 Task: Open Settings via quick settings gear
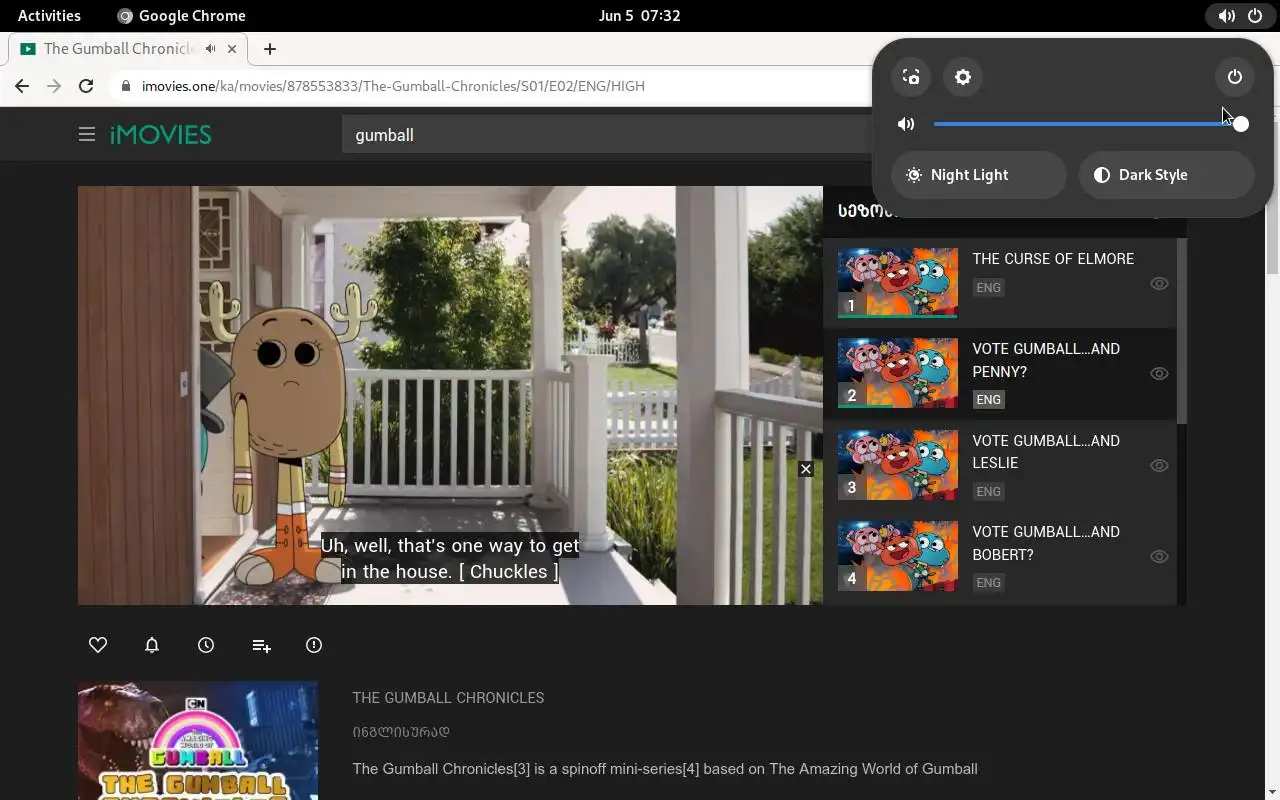point(963,77)
